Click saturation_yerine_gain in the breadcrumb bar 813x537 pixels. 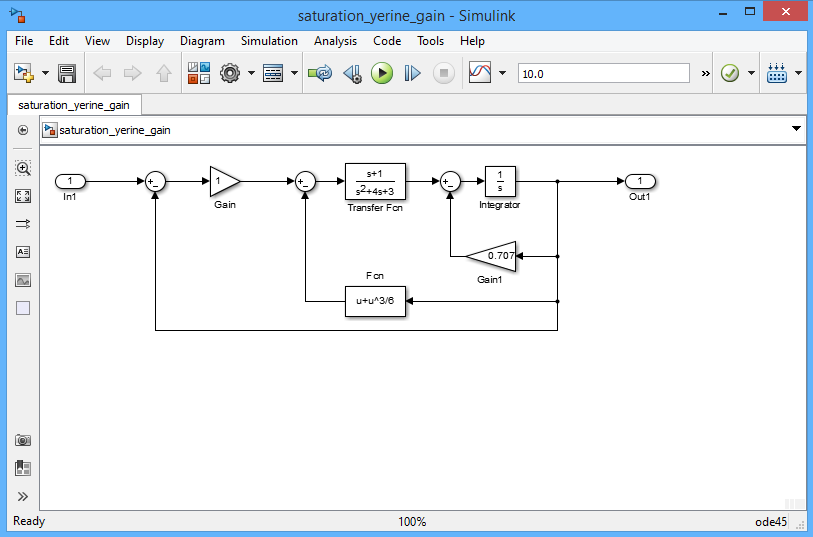click(x=115, y=130)
